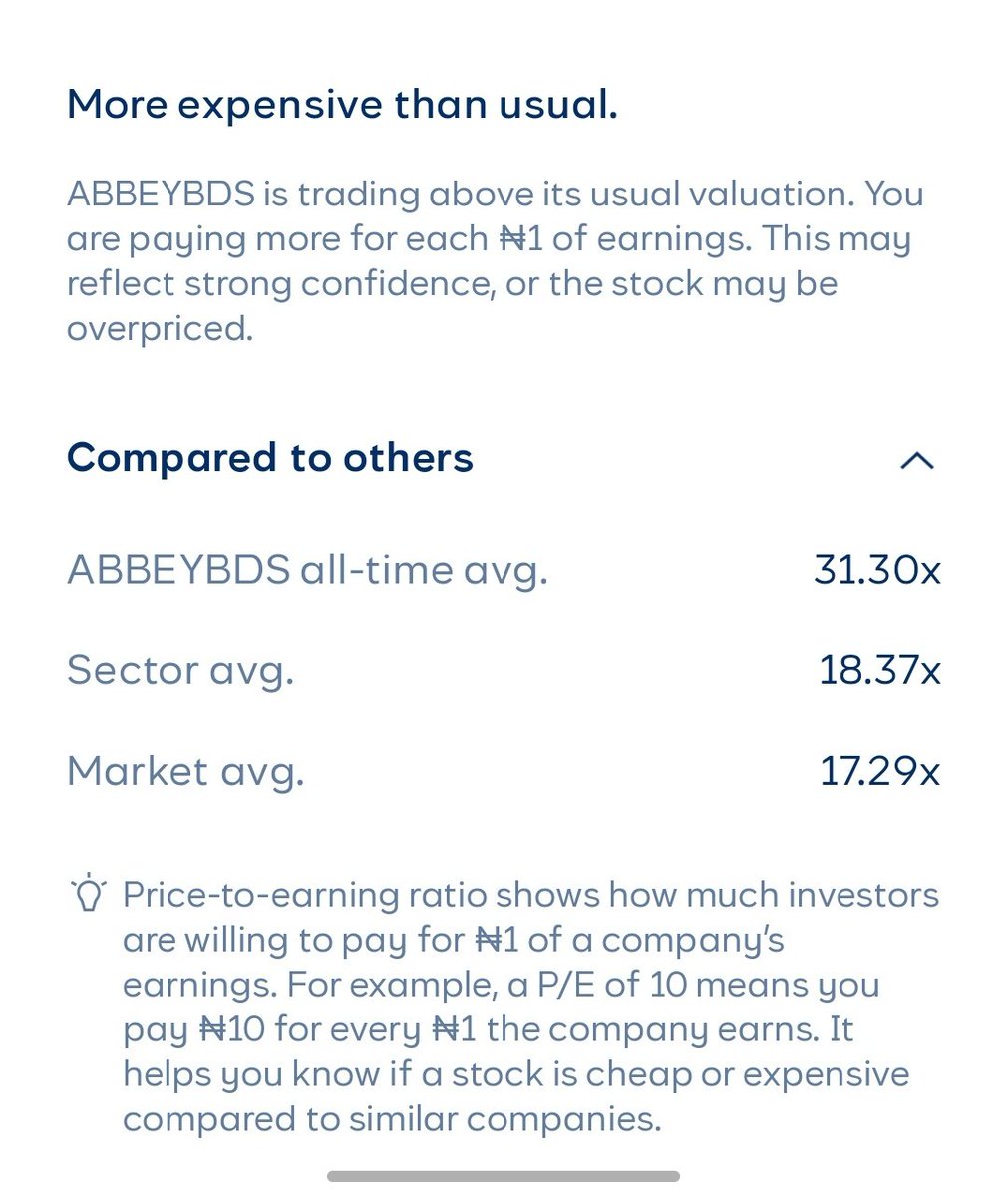Tap the ABBEYBDS valuation description paragraph
This screenshot has height=1197, width=1008.
coord(496,261)
